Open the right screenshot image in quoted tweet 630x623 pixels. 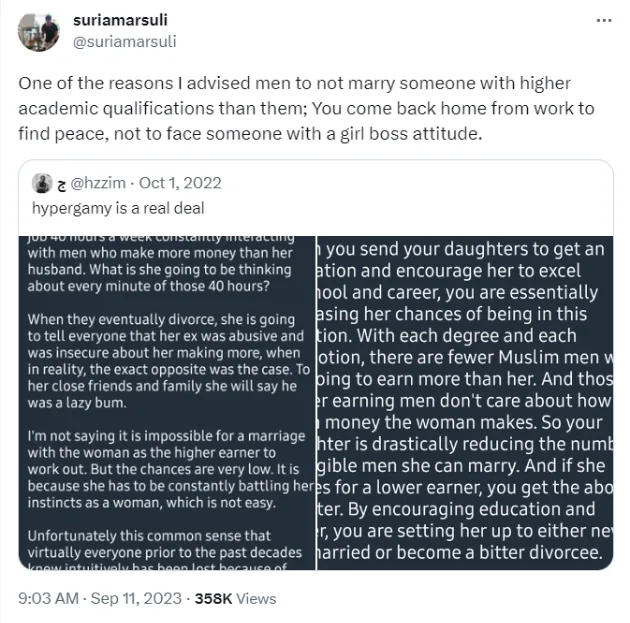tap(466, 402)
